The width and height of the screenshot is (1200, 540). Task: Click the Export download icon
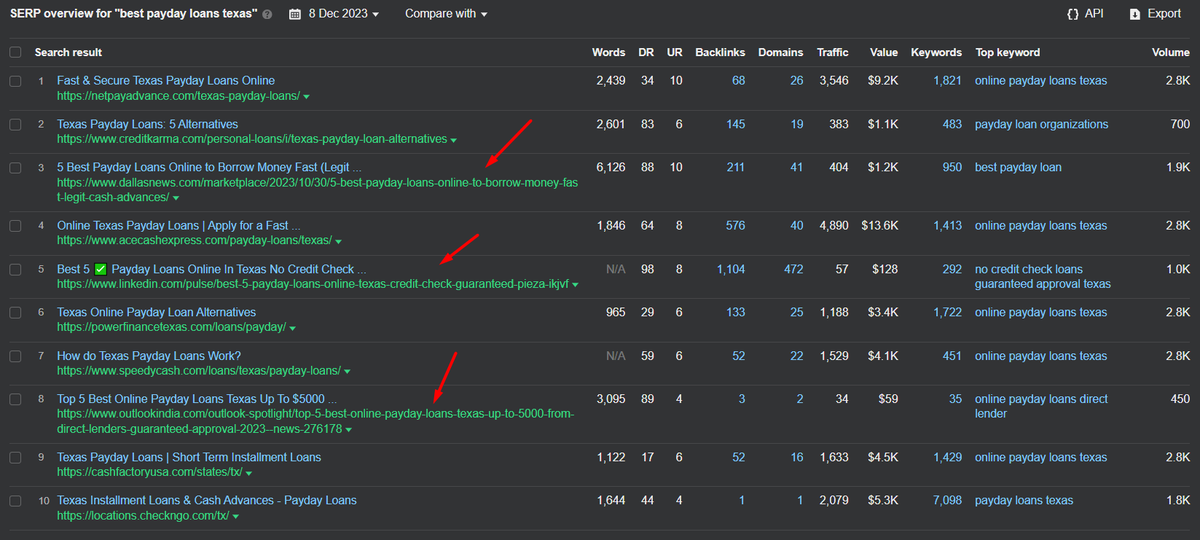[1135, 14]
